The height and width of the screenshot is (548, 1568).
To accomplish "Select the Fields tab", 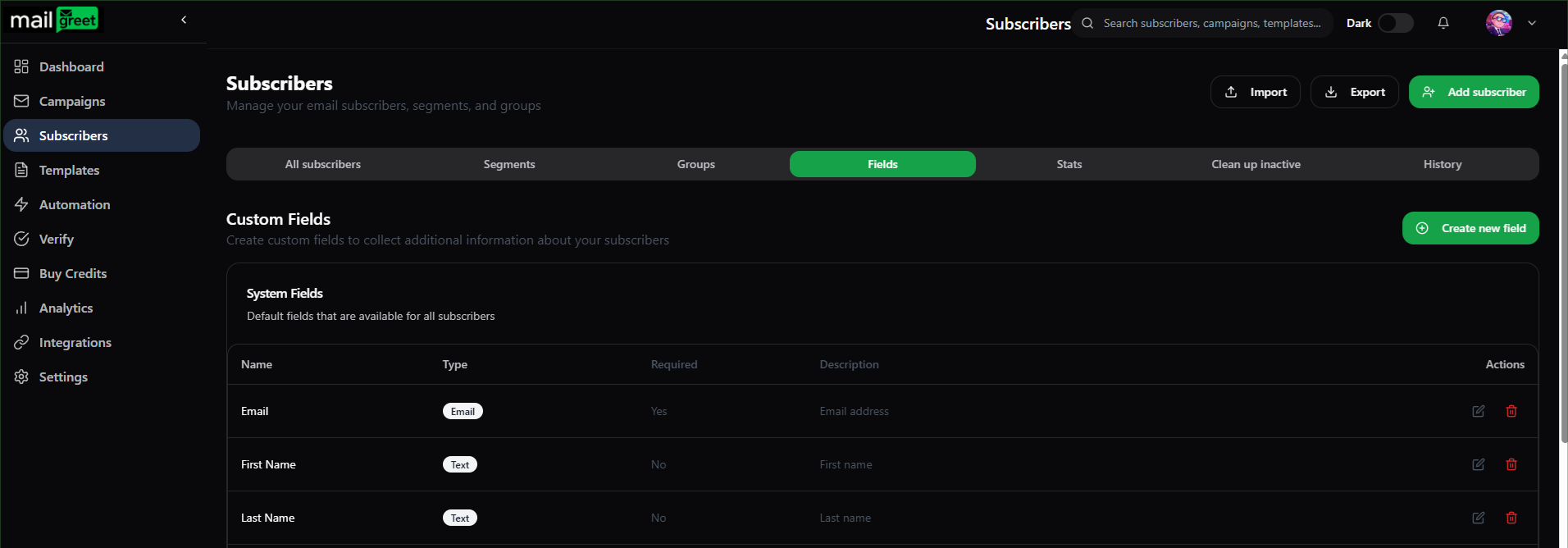I will click(882, 164).
